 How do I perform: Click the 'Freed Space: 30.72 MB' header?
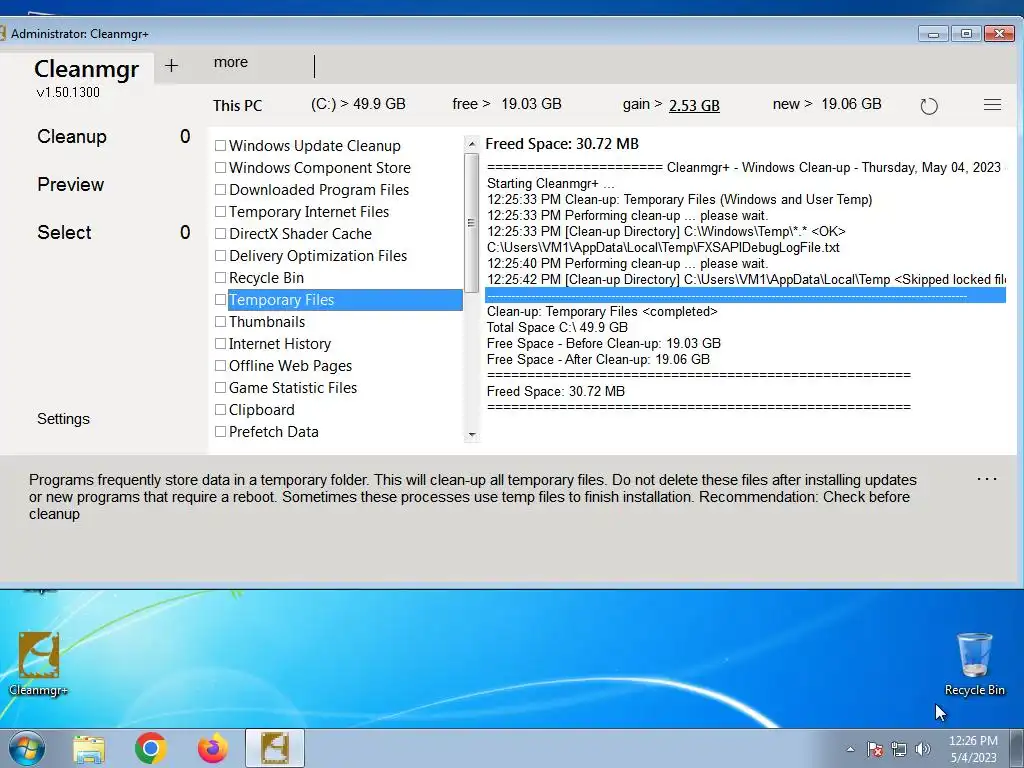562,144
